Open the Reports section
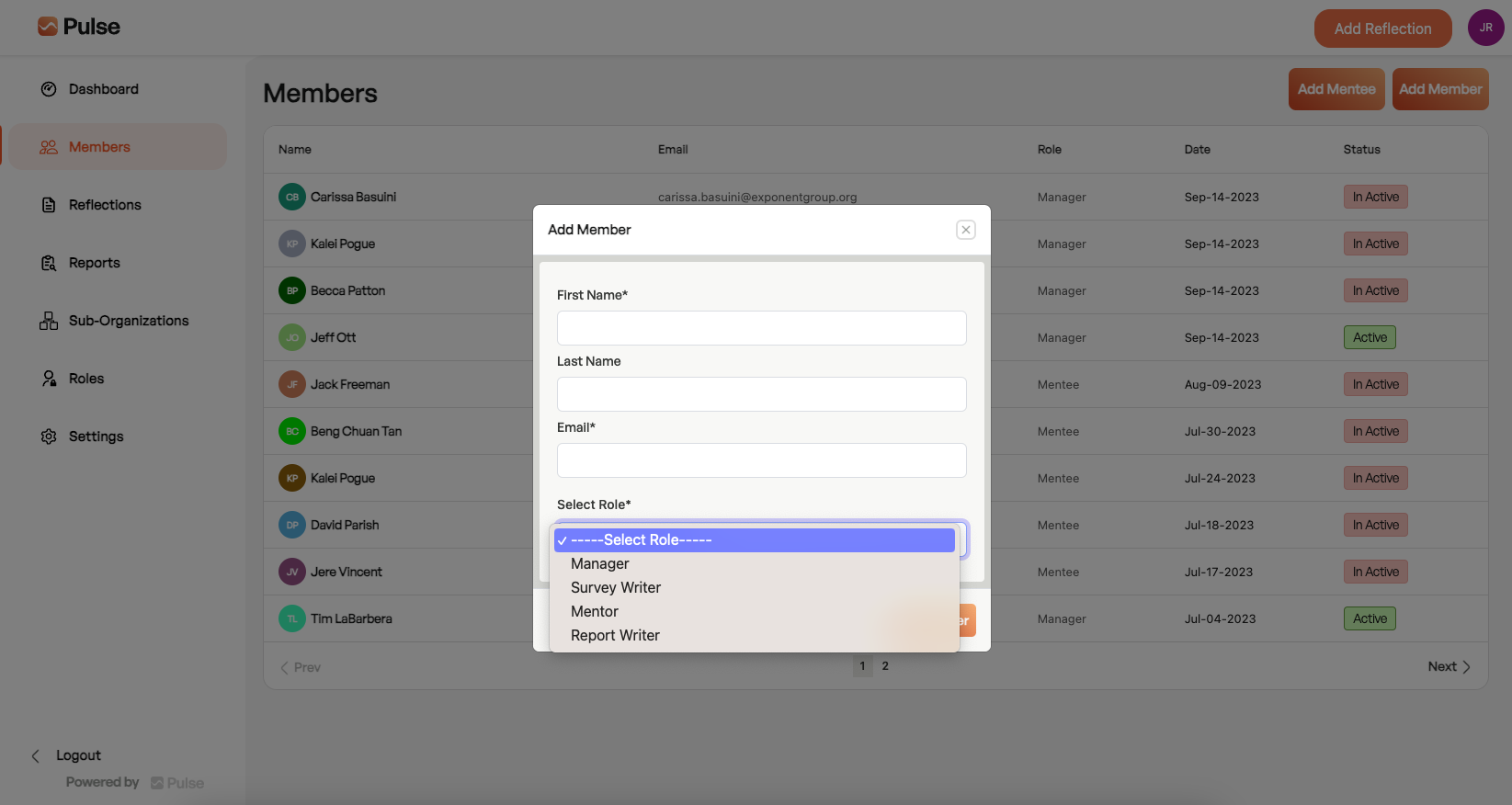This screenshot has width=1512, height=805. pos(95,263)
